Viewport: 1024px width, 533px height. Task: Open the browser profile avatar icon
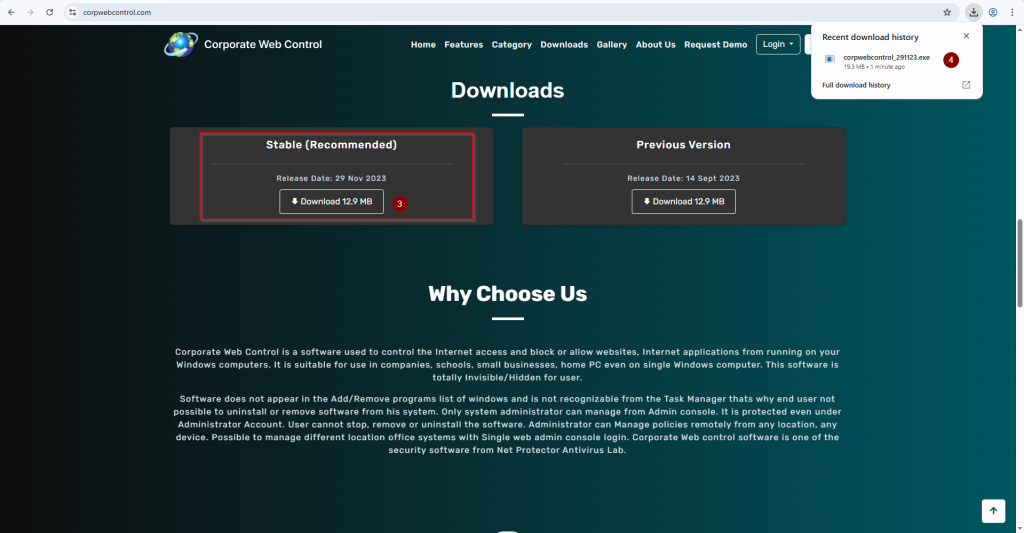pos(993,12)
